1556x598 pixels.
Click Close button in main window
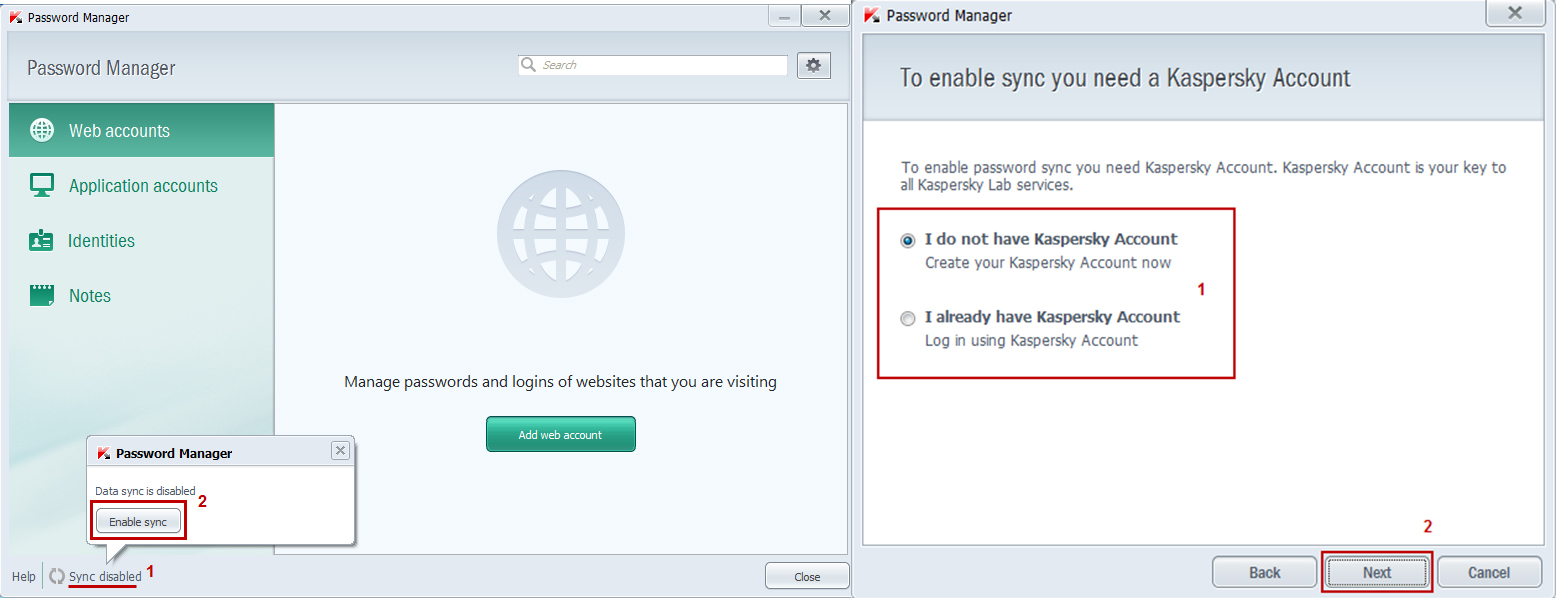[x=807, y=576]
